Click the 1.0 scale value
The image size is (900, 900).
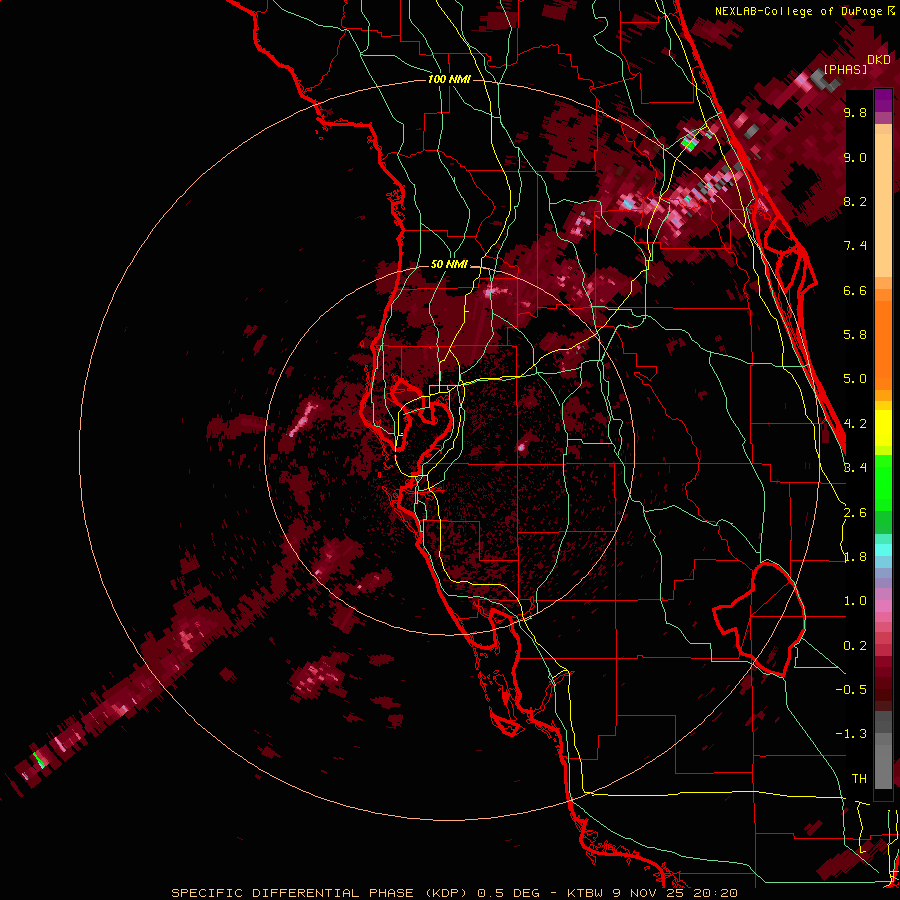click(x=855, y=601)
